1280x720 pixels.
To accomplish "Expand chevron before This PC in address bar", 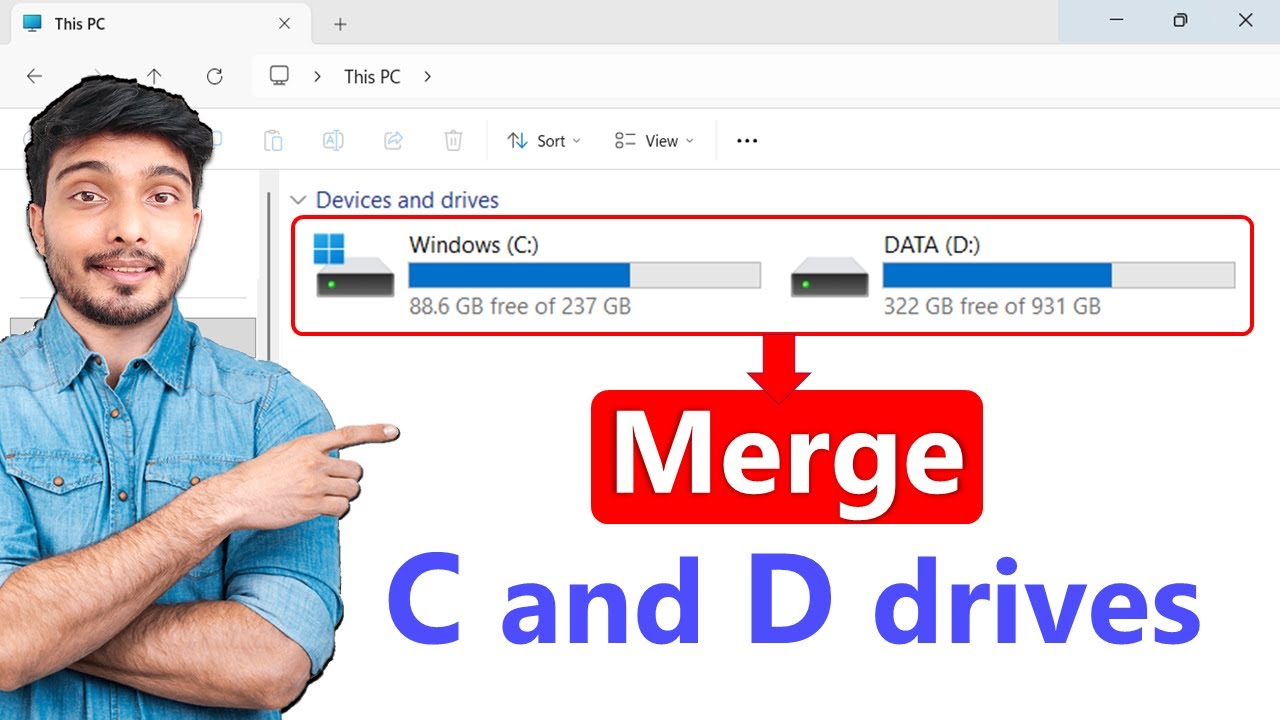I will (317, 76).
